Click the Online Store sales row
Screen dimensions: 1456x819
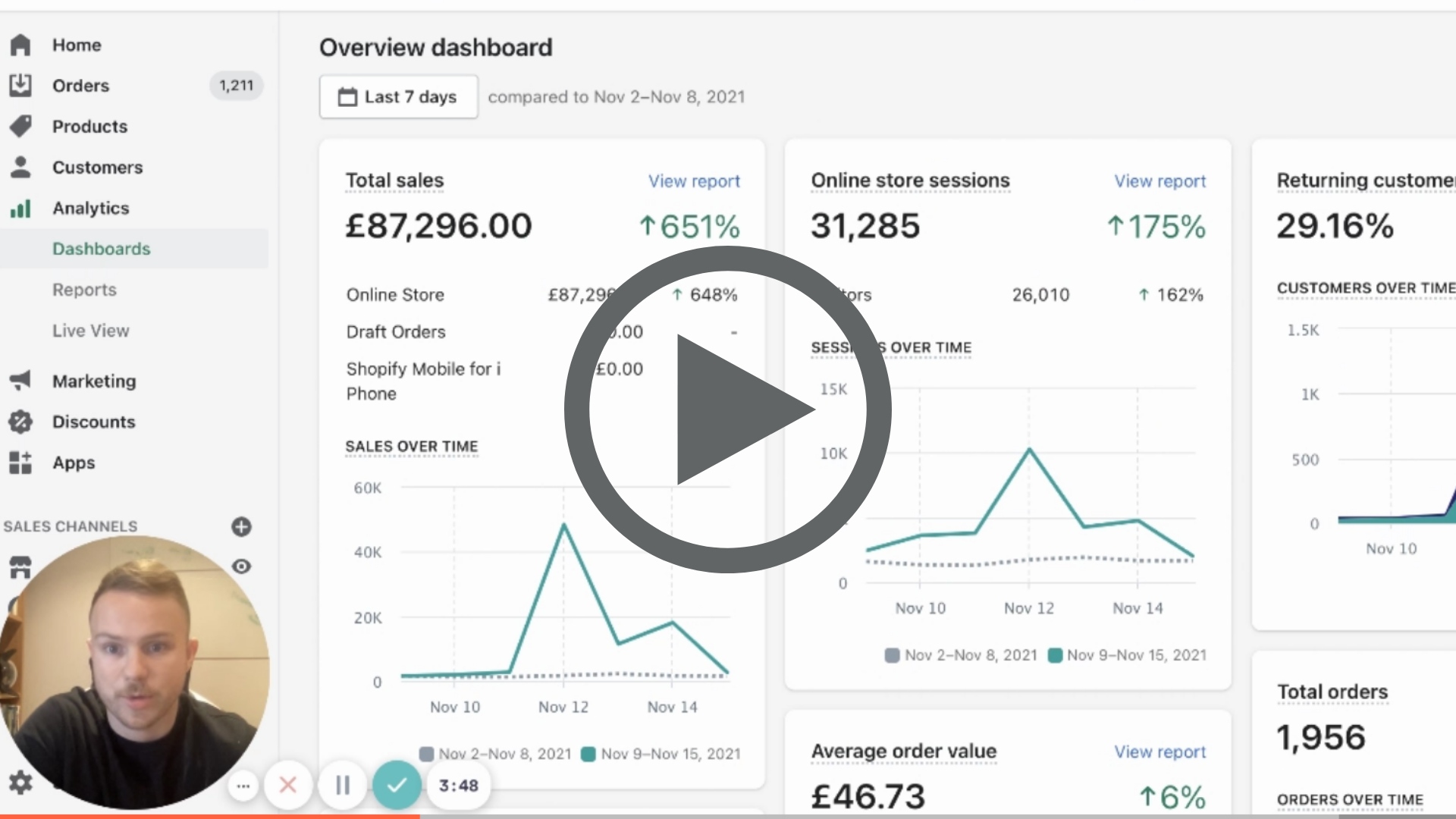point(541,295)
